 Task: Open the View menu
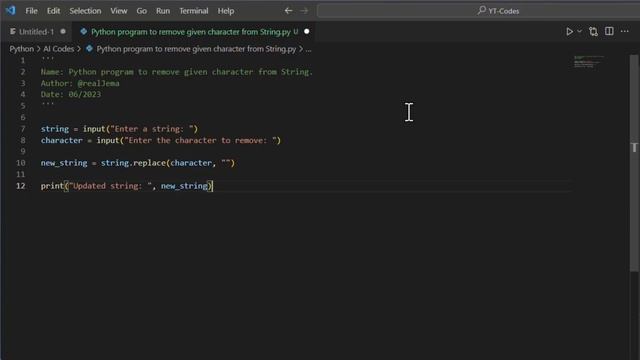coord(119,11)
